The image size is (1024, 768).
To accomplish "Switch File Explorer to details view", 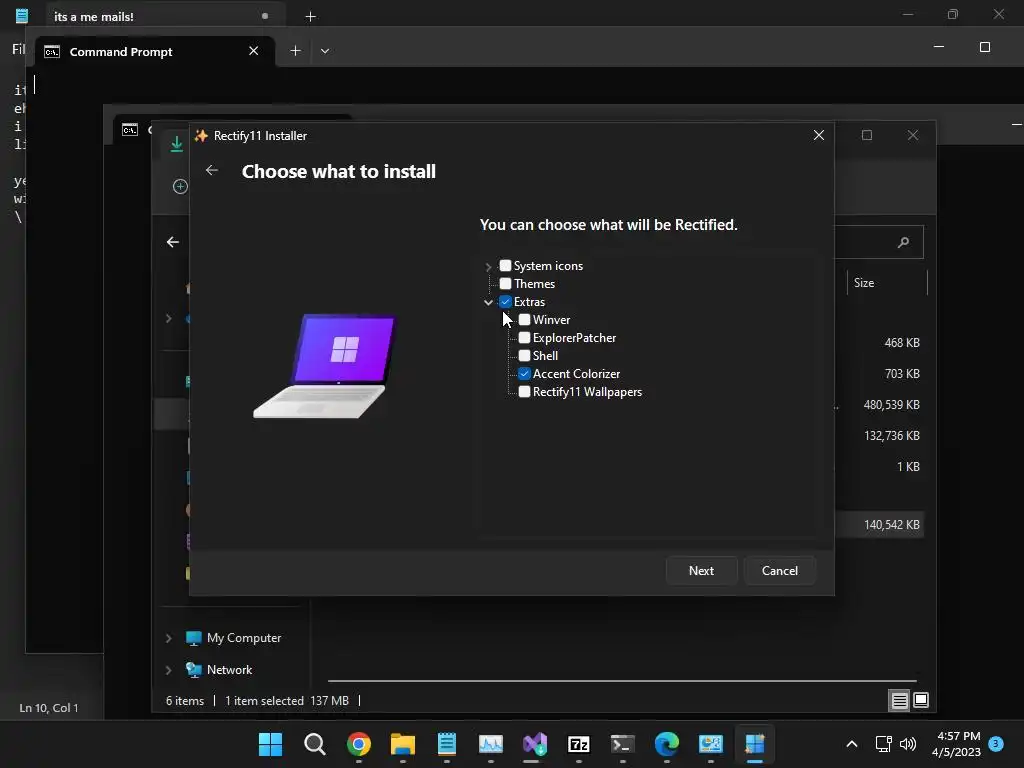I will click(899, 701).
